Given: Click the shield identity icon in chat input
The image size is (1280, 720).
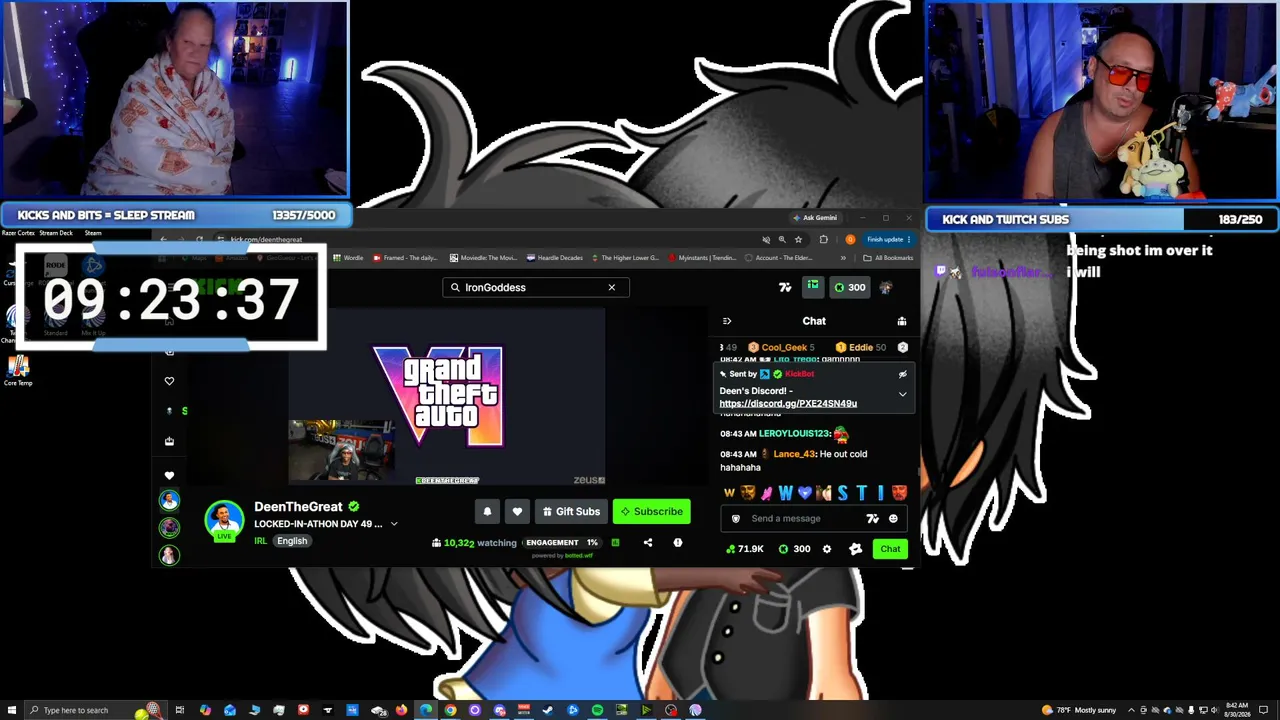Looking at the screenshot, I should click(x=736, y=518).
